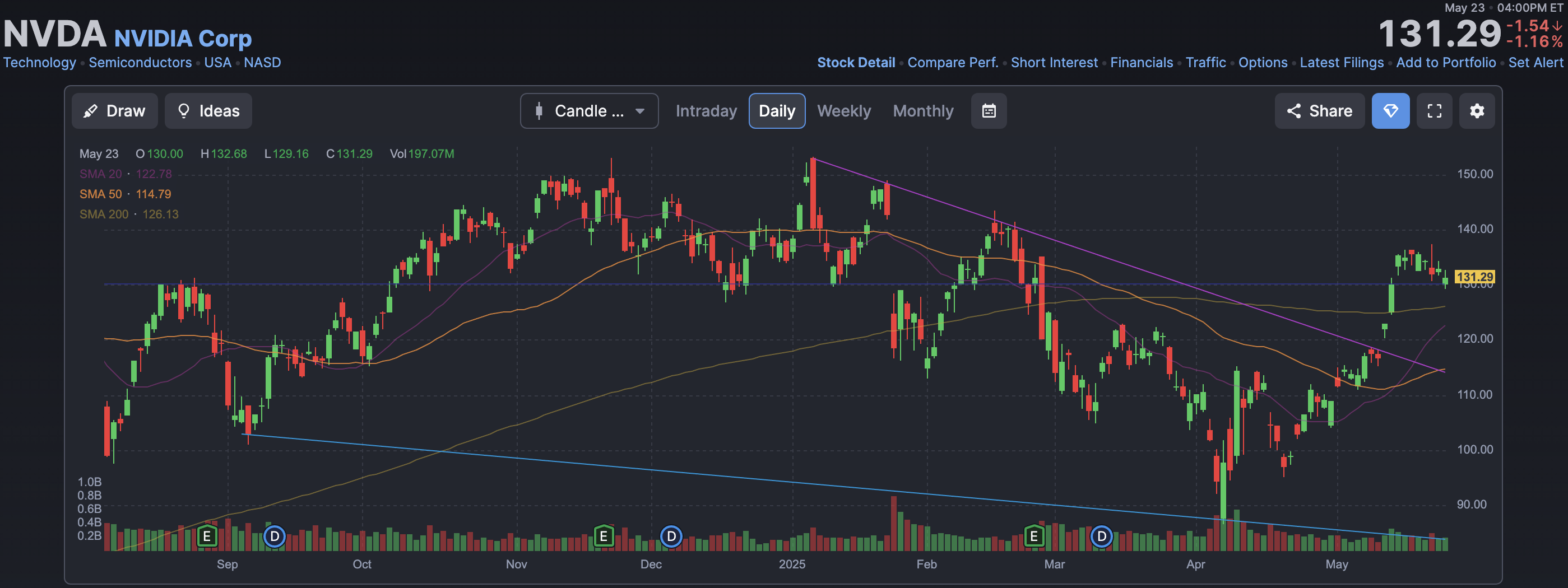
Task: Open Short Interest page
Action: pyautogui.click(x=1054, y=63)
